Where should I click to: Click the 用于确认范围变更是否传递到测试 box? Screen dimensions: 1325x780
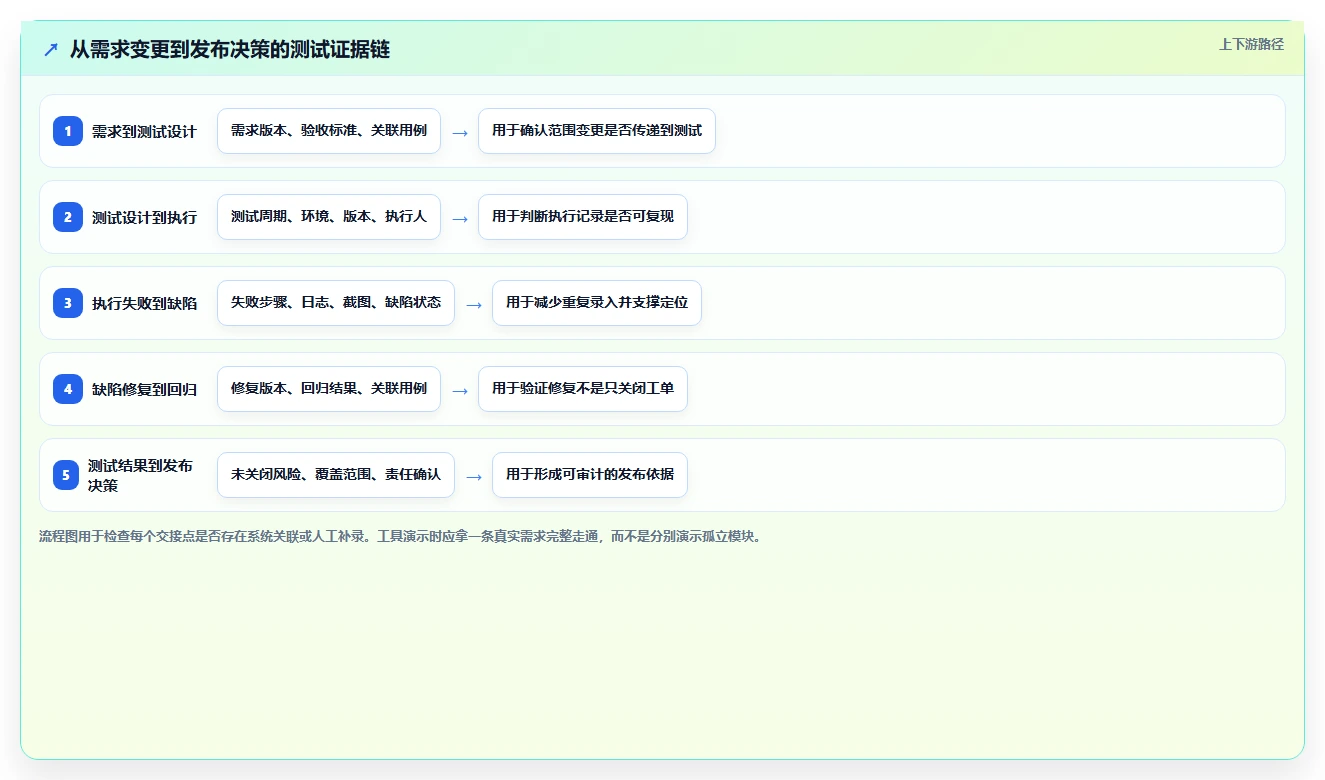pyautogui.click(x=597, y=131)
